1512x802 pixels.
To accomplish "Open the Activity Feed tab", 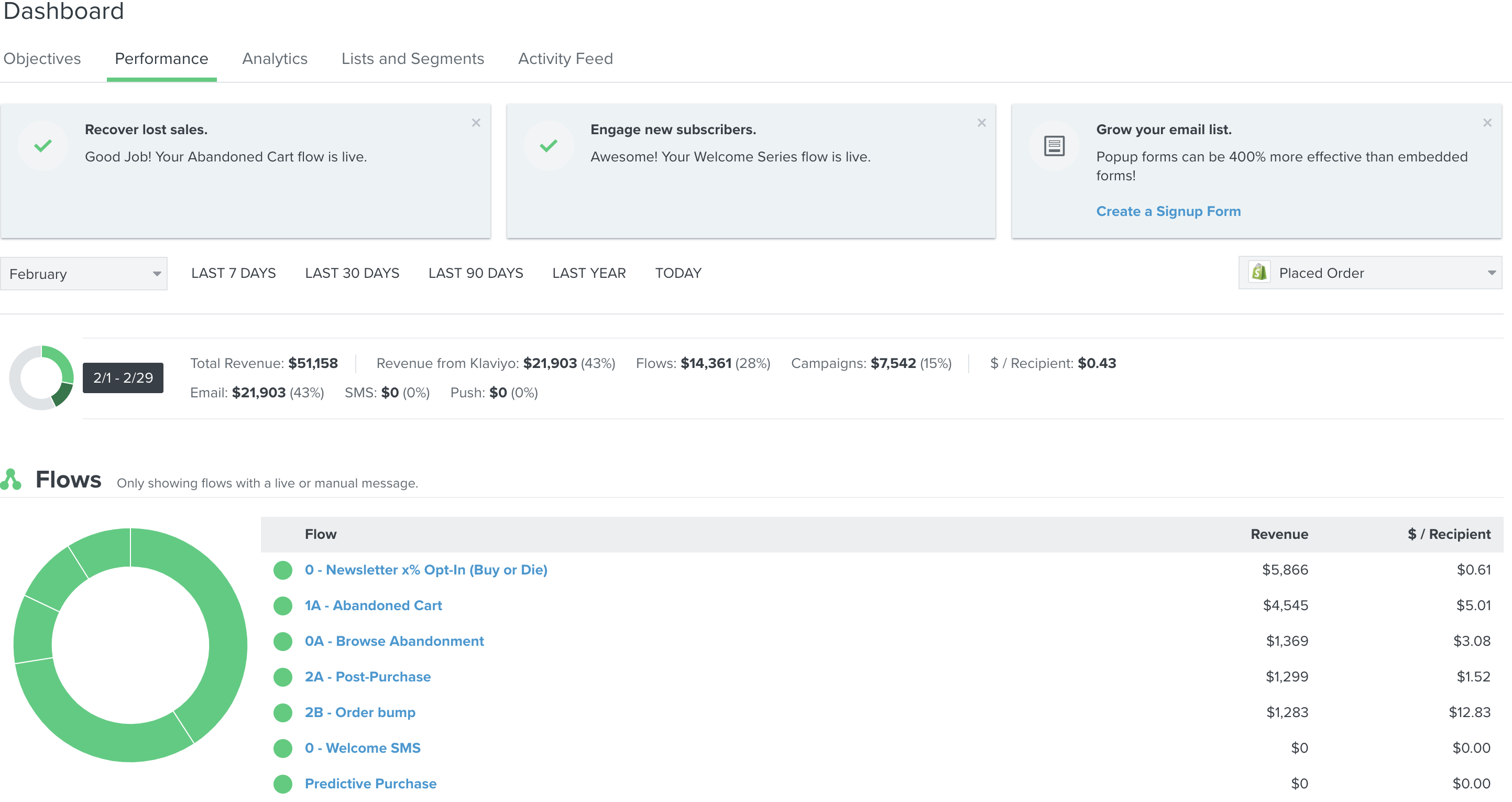I will [565, 58].
